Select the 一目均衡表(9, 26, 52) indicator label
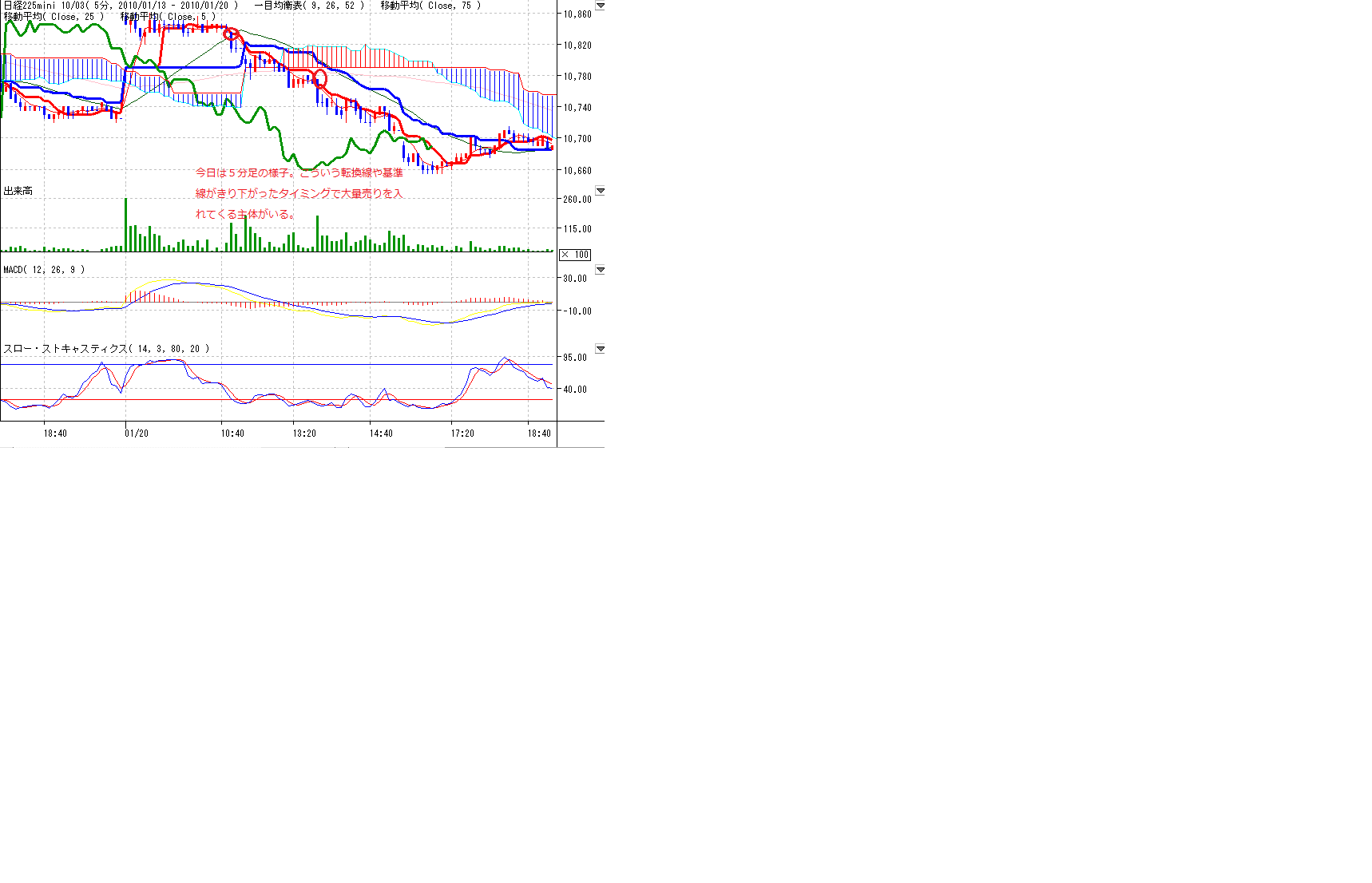The height and width of the screenshot is (883, 1372). coord(309,6)
